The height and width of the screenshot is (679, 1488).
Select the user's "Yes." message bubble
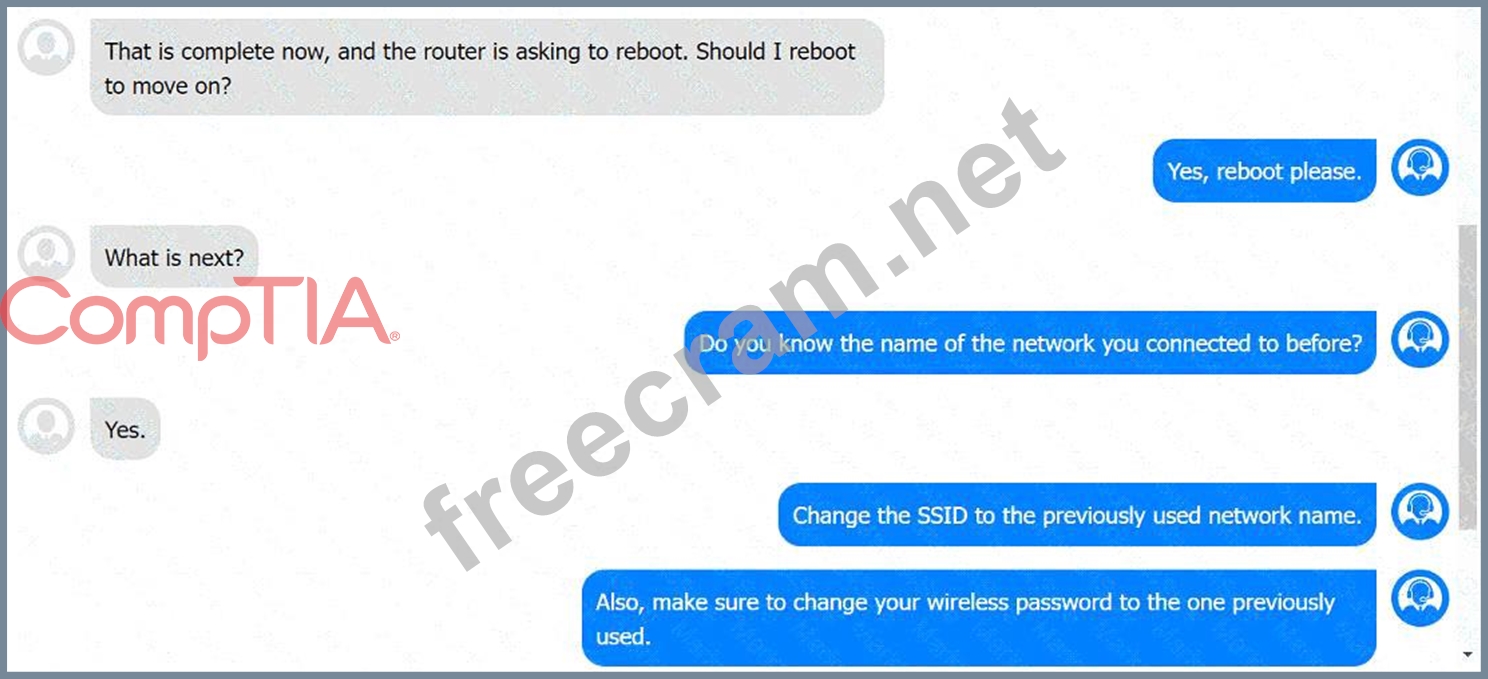pyautogui.click(x=125, y=429)
